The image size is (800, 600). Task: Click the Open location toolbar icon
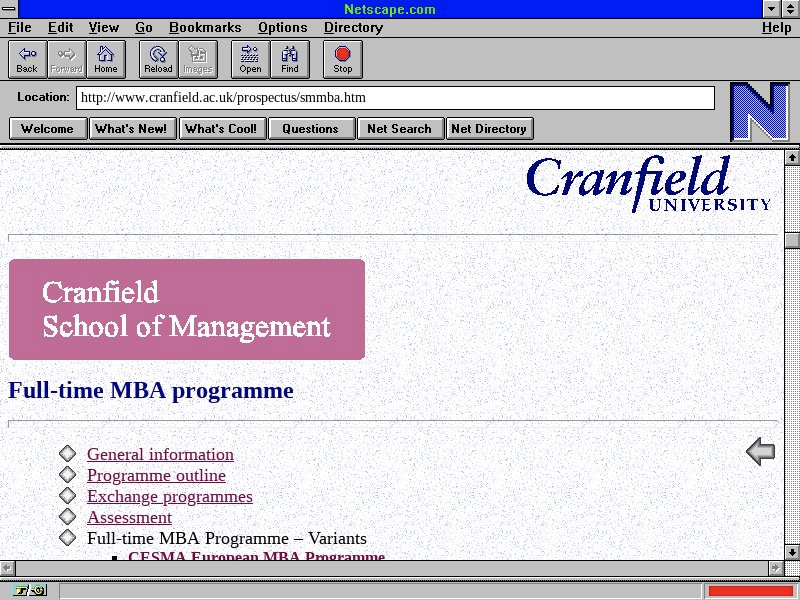point(250,60)
